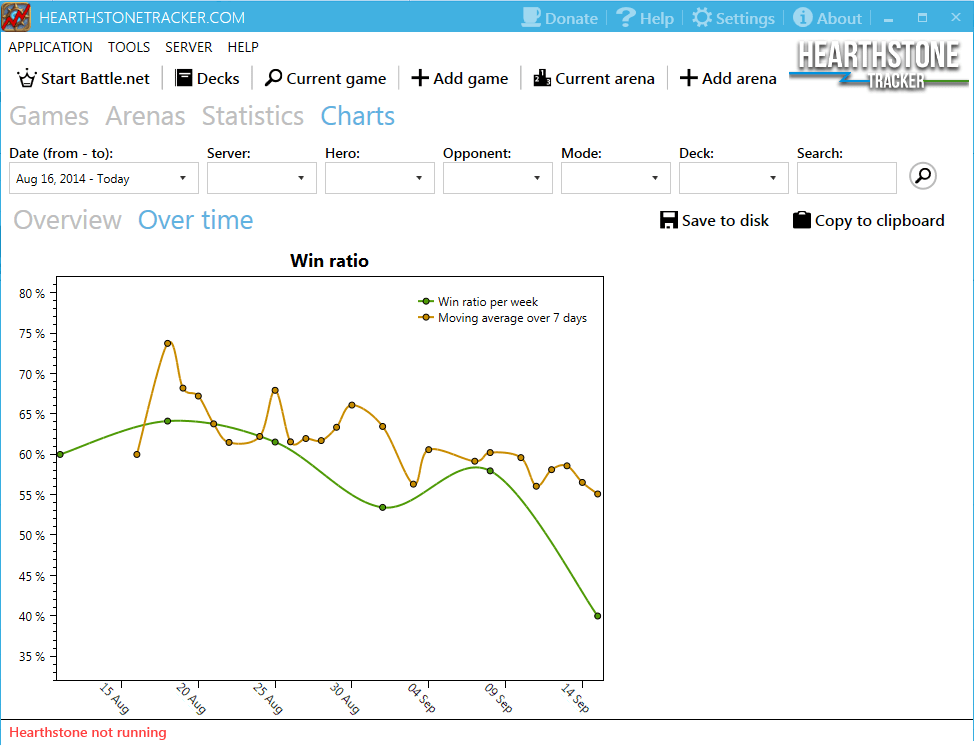Switch to the Statistics tab
974x746 pixels.
click(252, 116)
